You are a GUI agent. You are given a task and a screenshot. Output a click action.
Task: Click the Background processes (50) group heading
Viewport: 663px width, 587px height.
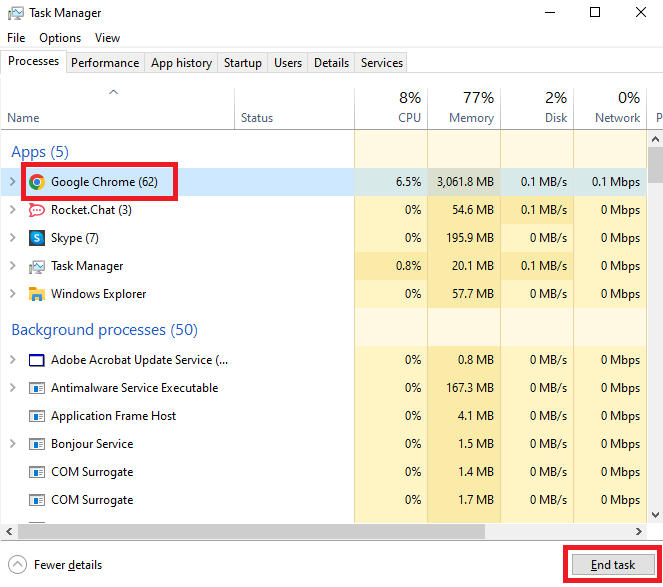(104, 330)
